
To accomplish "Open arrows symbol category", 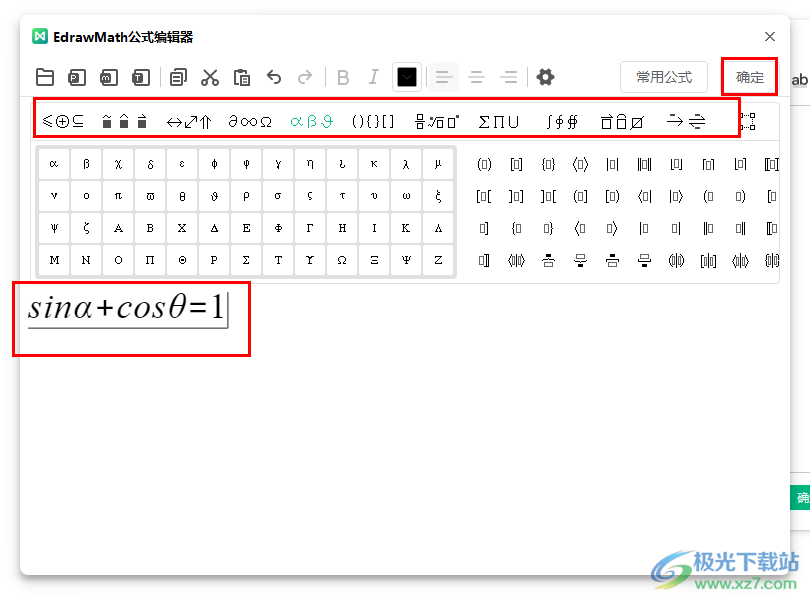I will pyautogui.click(x=189, y=121).
